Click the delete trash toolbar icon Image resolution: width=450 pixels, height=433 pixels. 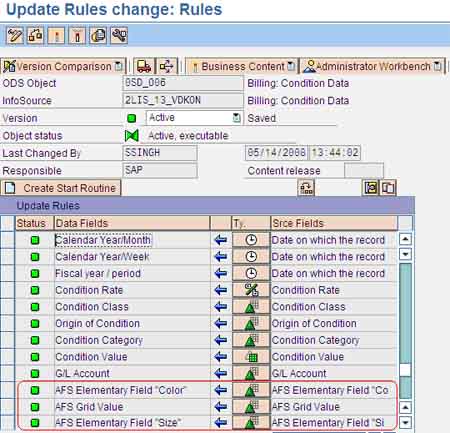(x=77, y=35)
